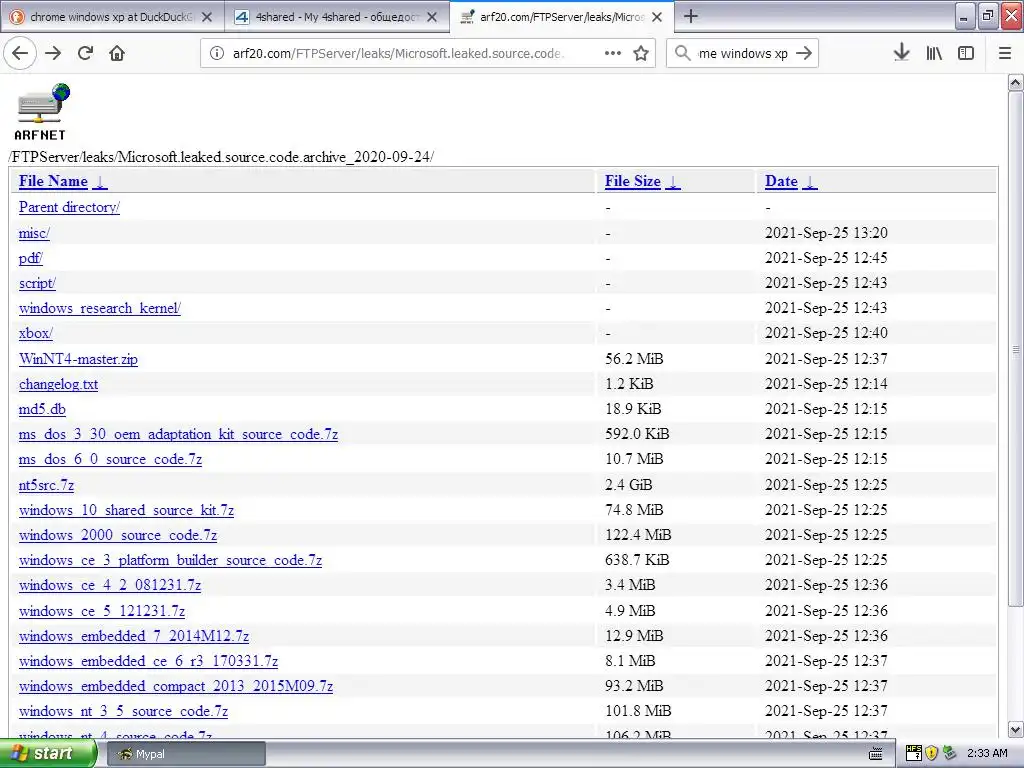The width and height of the screenshot is (1024, 768).
Task: Open the pdf/ folder
Action: (x=31, y=258)
